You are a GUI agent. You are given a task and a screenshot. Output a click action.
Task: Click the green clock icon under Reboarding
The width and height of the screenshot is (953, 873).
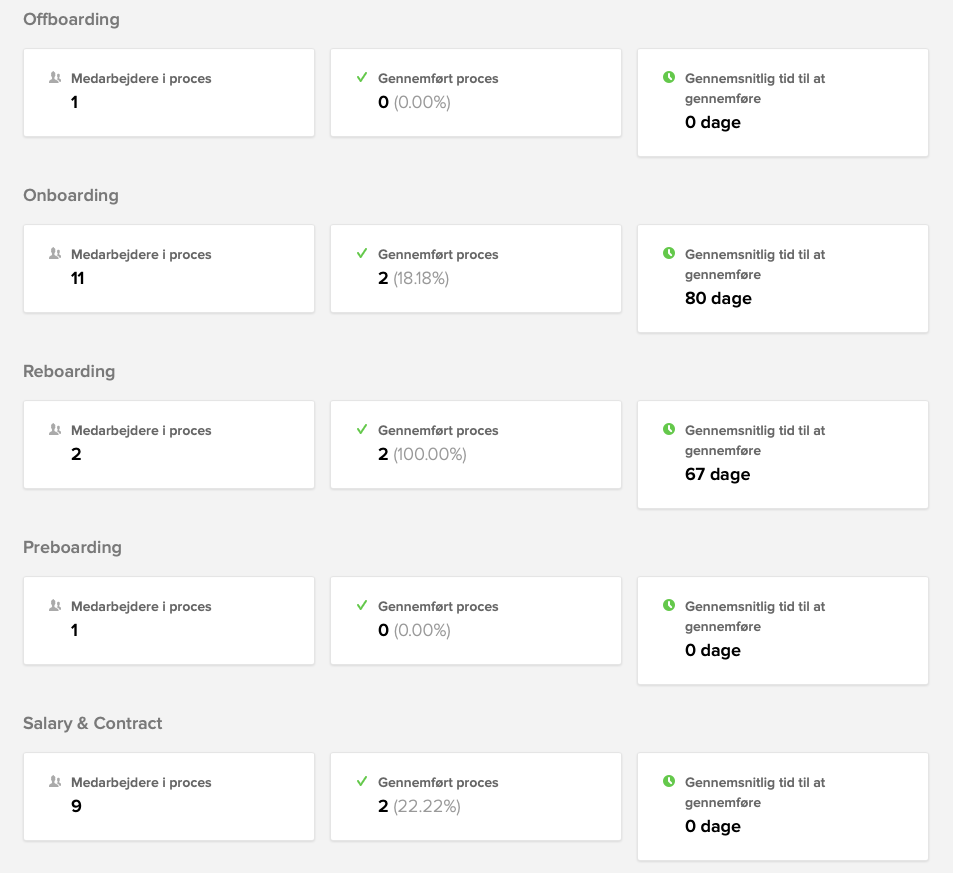pos(669,429)
